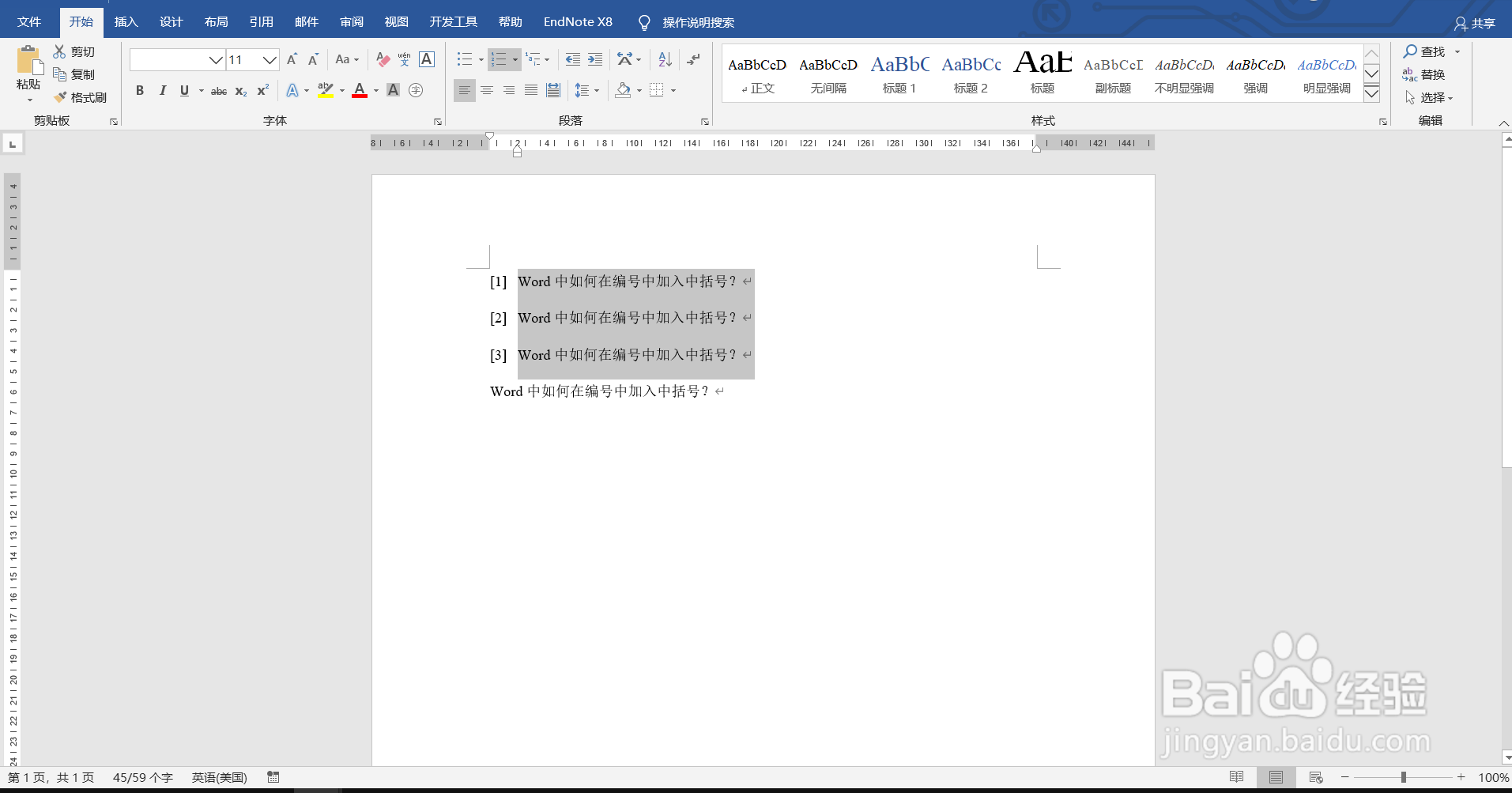Open the File tab
Viewport: 1512px width, 793px height.
pyautogui.click(x=29, y=22)
